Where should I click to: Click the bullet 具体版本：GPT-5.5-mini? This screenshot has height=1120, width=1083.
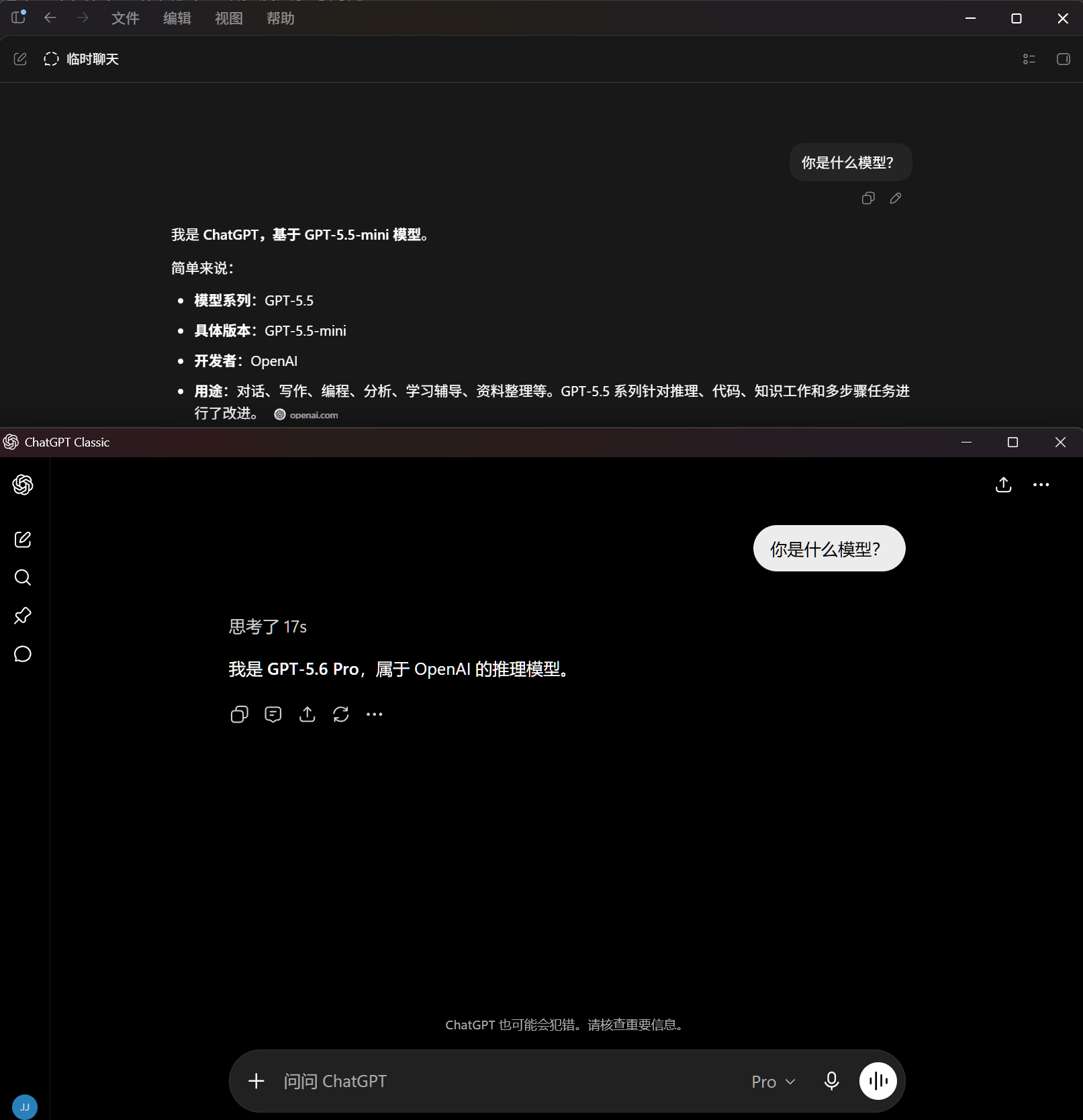pos(271,331)
